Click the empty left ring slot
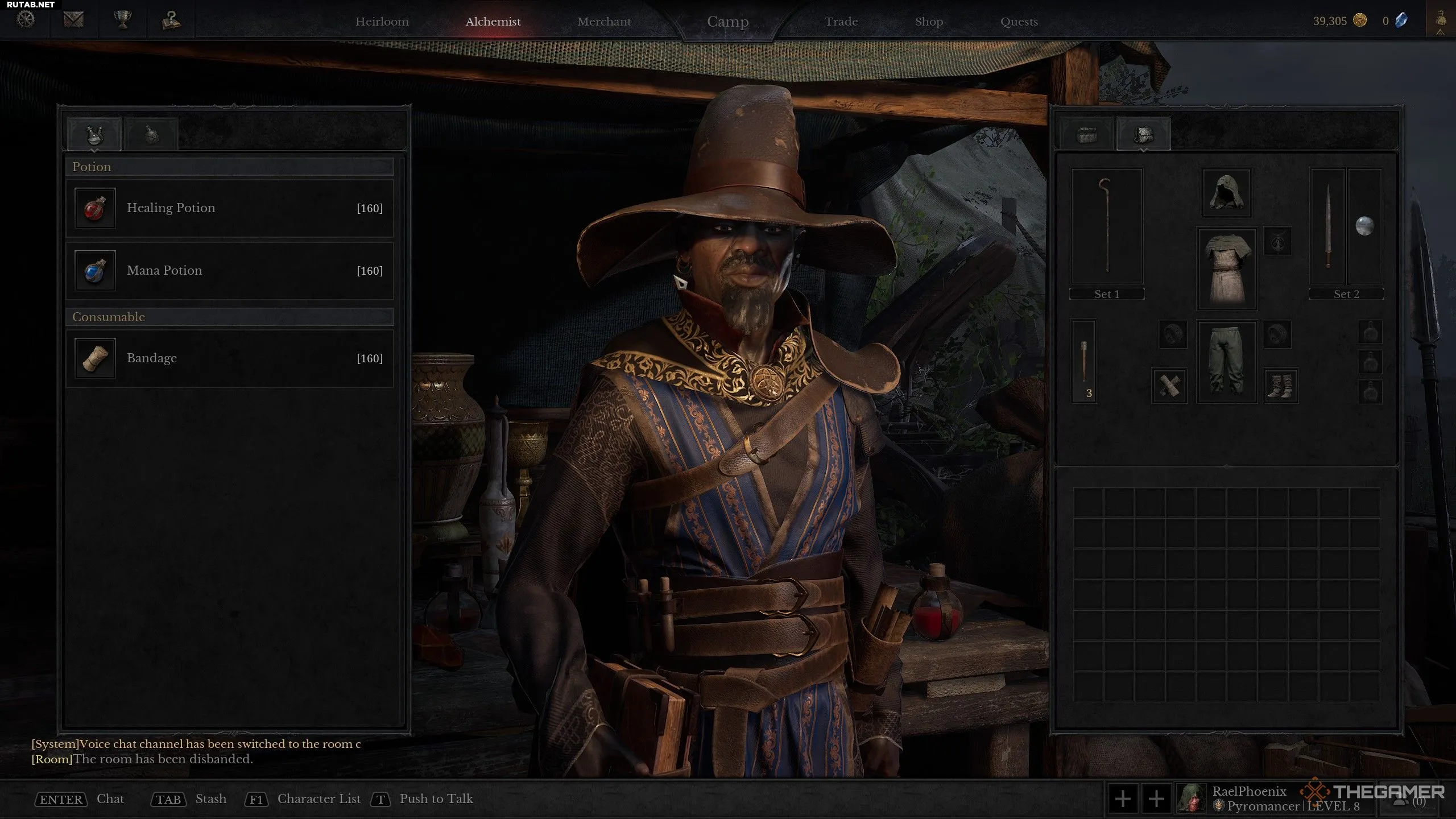1456x819 pixels. pos(1173,334)
